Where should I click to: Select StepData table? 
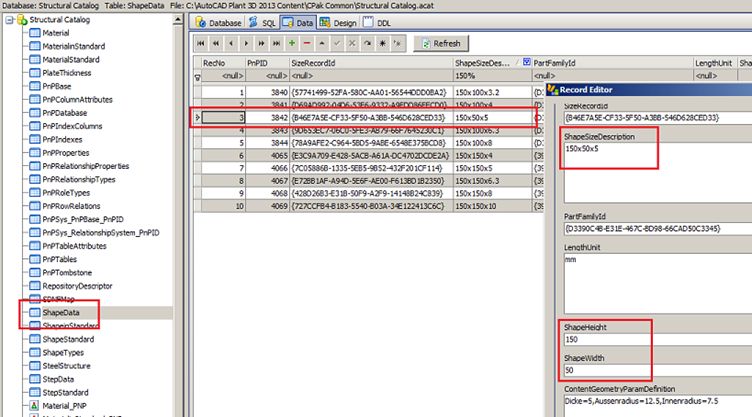58,379
